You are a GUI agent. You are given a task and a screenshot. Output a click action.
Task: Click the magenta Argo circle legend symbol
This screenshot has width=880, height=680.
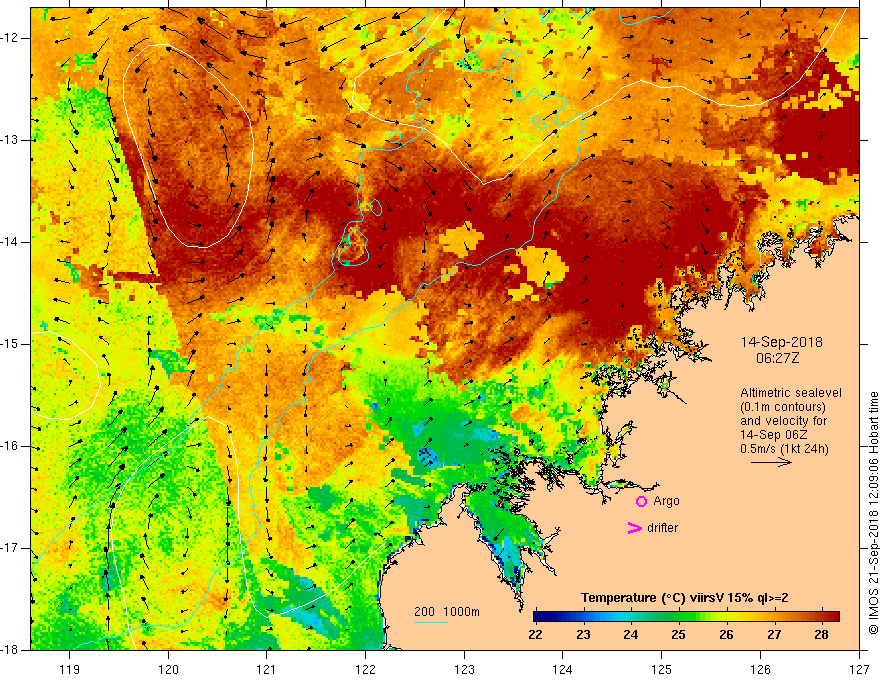tap(641, 502)
